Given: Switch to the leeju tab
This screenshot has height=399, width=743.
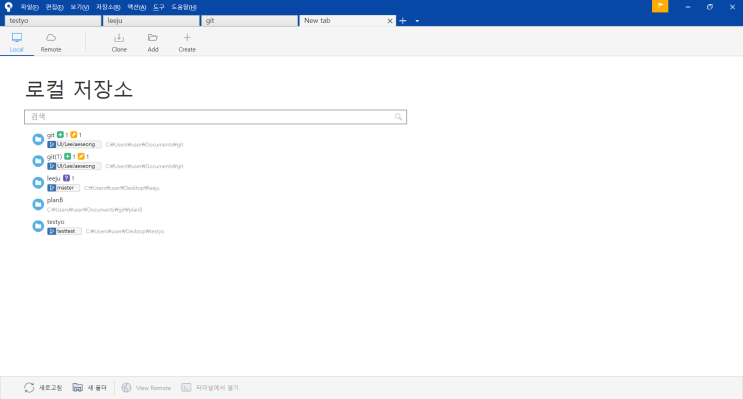Looking at the screenshot, I should pyautogui.click(x=151, y=21).
